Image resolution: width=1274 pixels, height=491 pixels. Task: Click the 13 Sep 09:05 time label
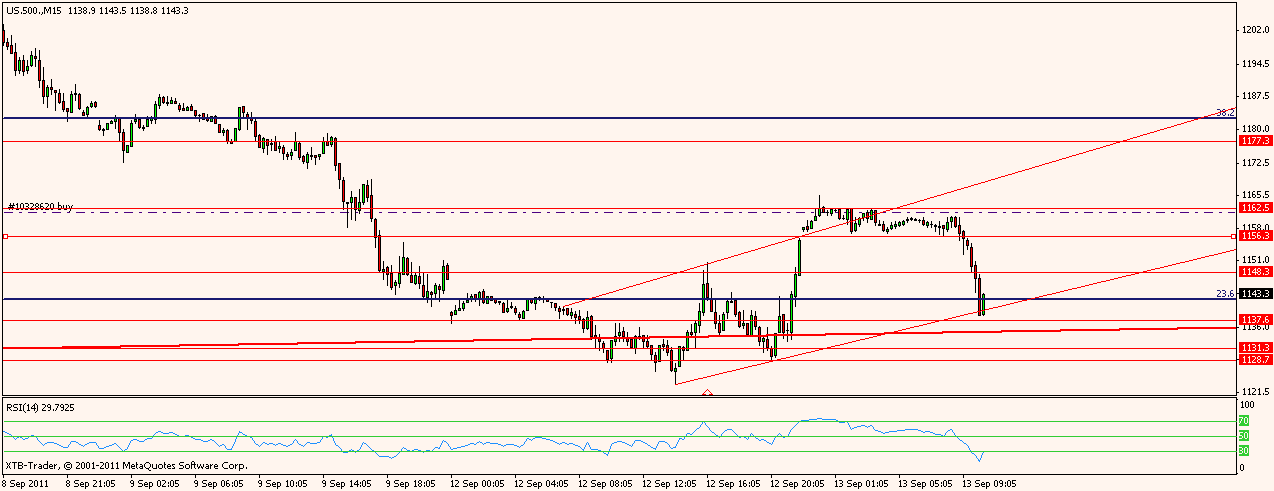[x=989, y=482]
